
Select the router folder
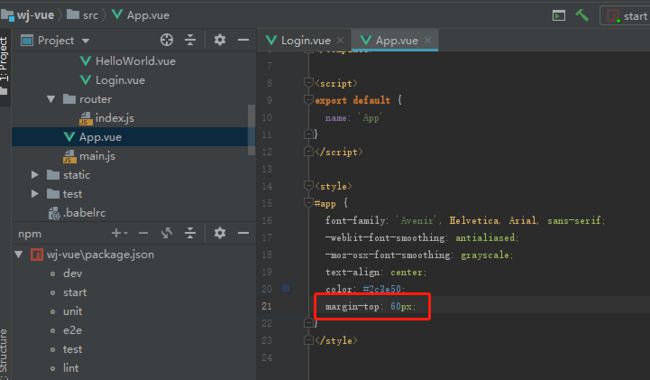coord(87,99)
